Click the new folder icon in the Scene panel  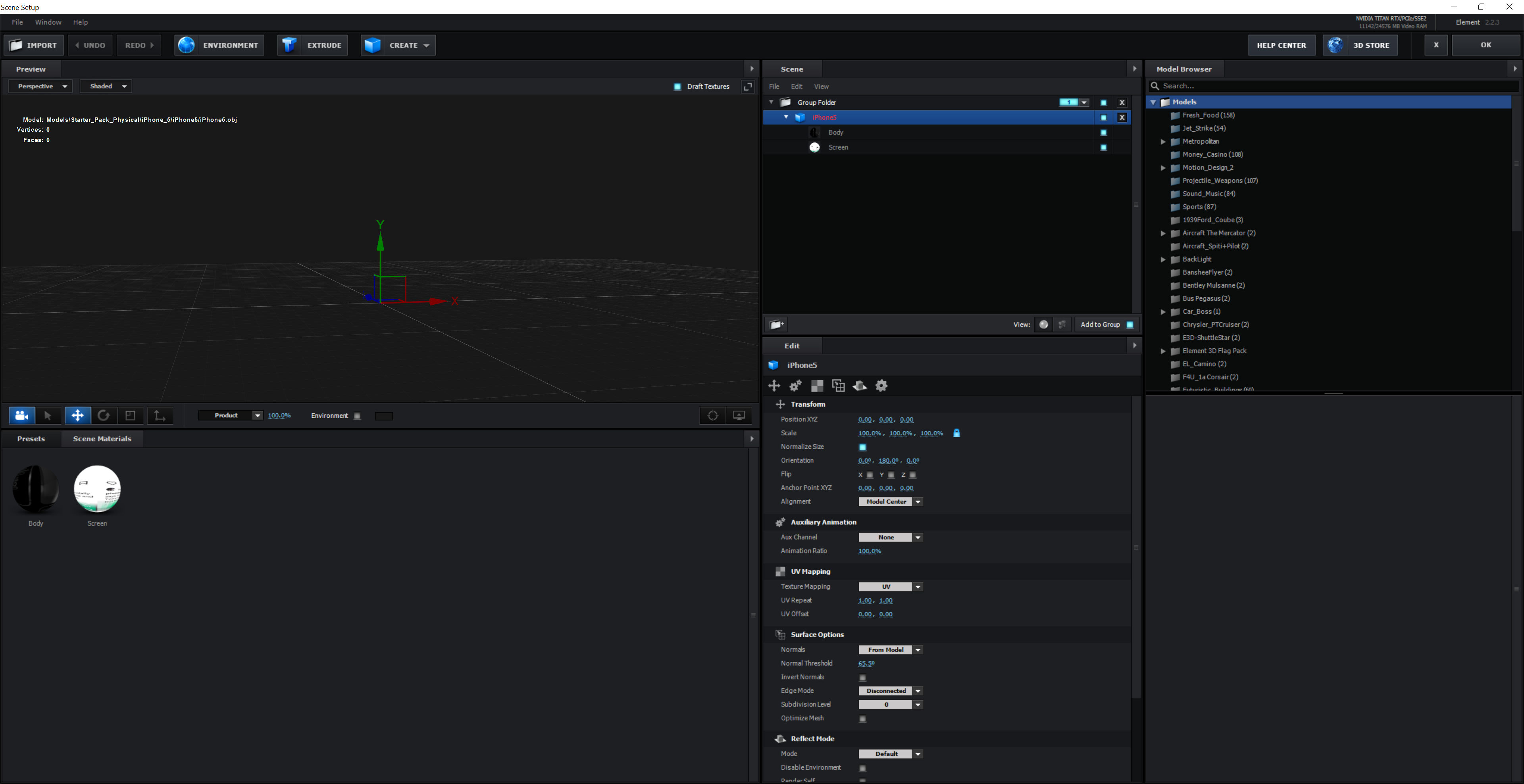click(x=776, y=325)
